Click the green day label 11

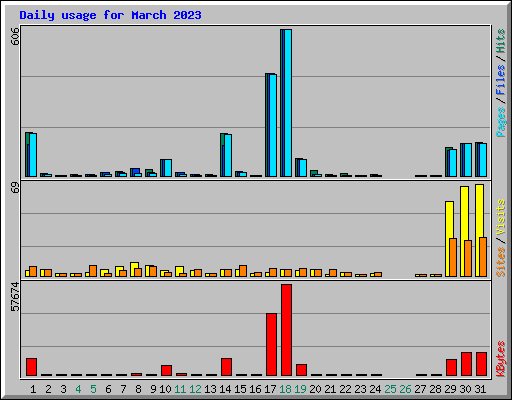(180, 389)
